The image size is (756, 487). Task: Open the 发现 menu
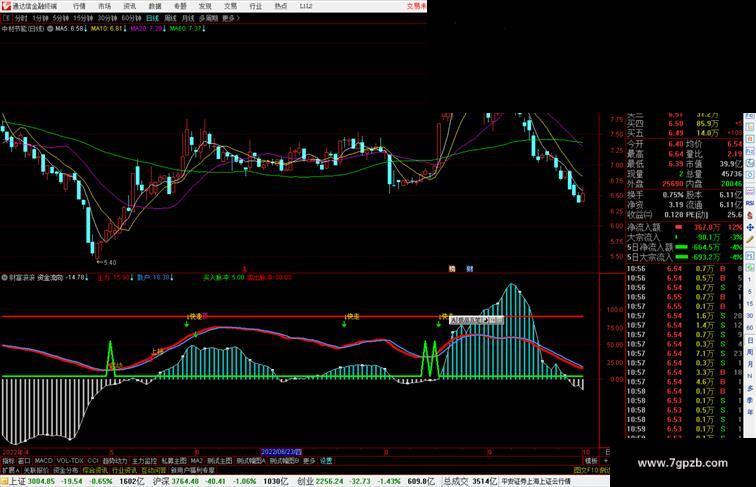click(x=205, y=6)
